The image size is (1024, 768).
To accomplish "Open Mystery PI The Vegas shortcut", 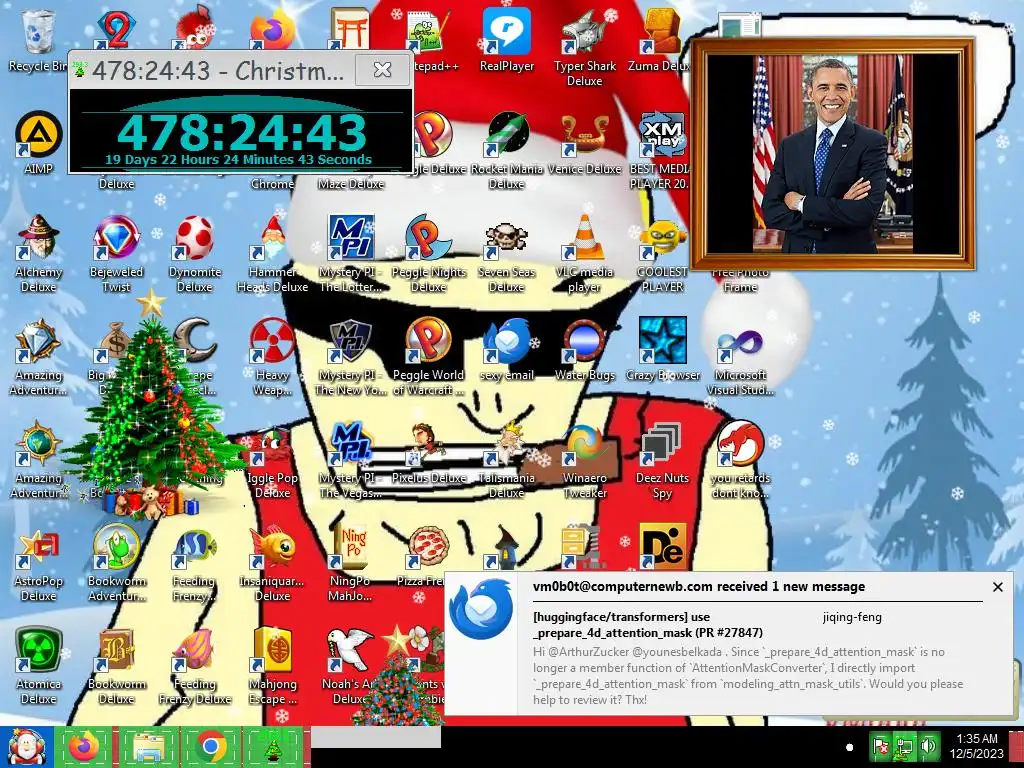I will tap(350, 460).
